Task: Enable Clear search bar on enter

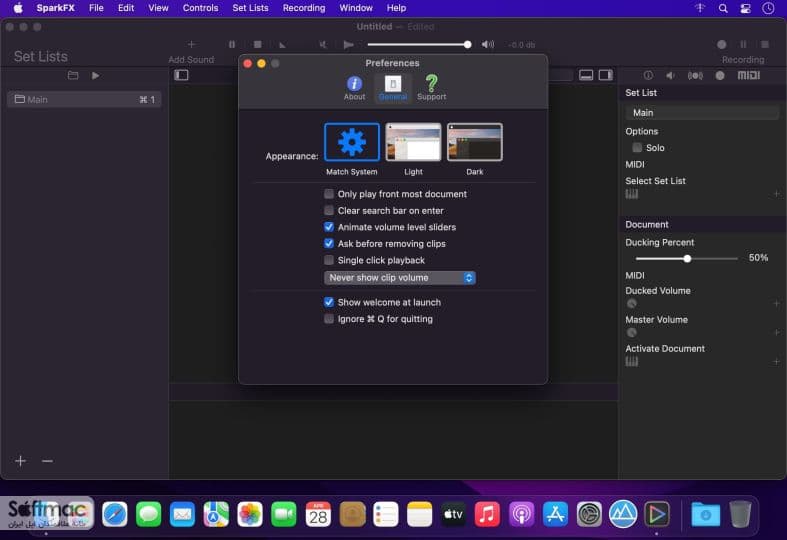Action: [x=329, y=210]
